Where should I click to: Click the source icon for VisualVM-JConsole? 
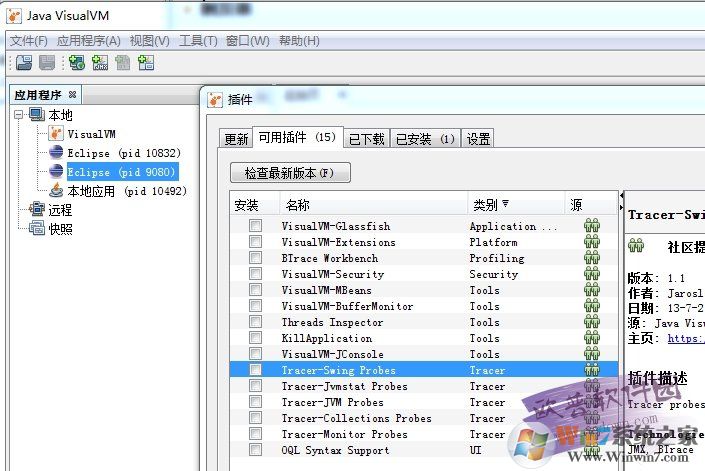click(592, 354)
